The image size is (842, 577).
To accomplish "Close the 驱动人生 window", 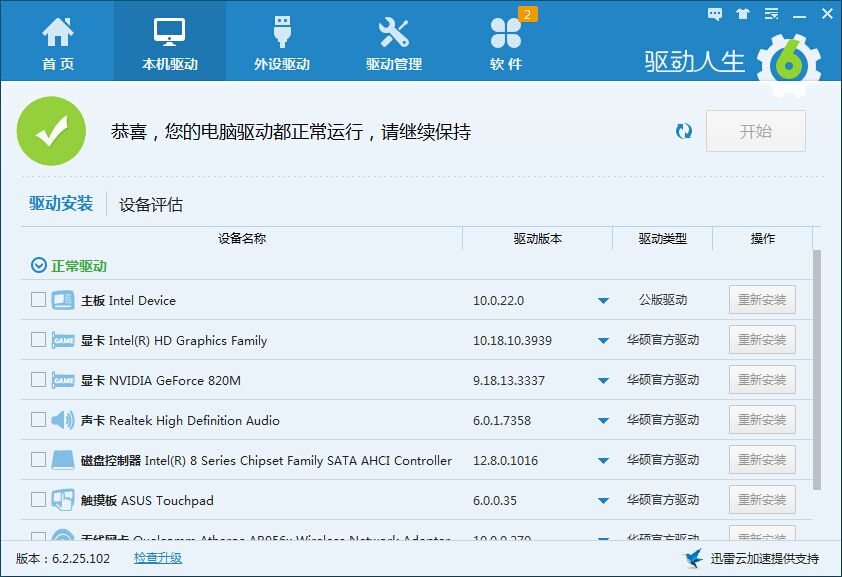I will 828,14.
